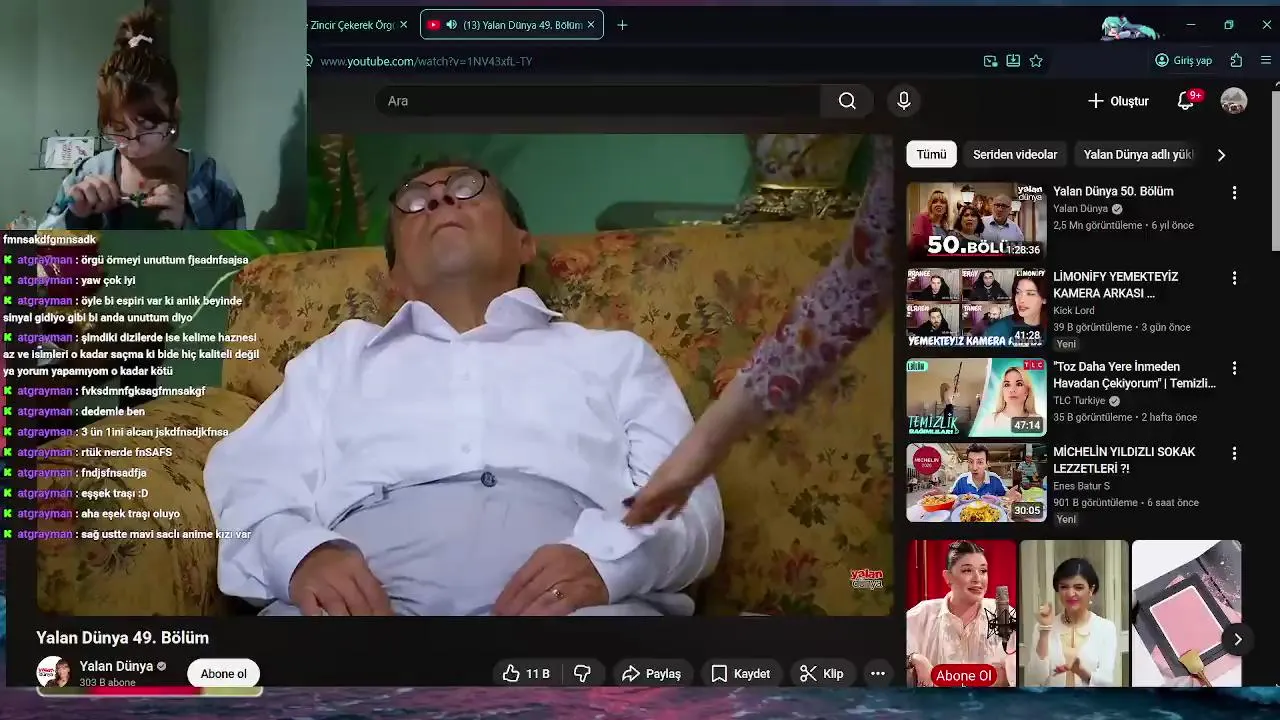Image resolution: width=1280 pixels, height=720 pixels.
Task: Click the Kaydet save button
Action: 740,674
